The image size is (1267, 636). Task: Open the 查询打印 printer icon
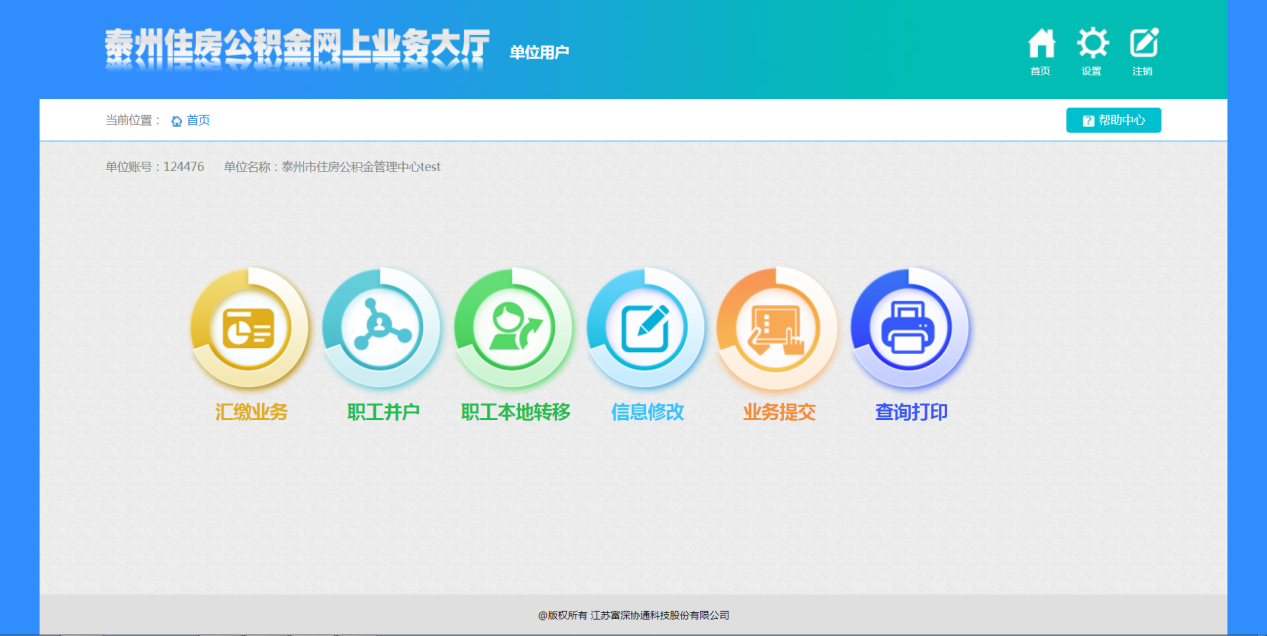[910, 328]
